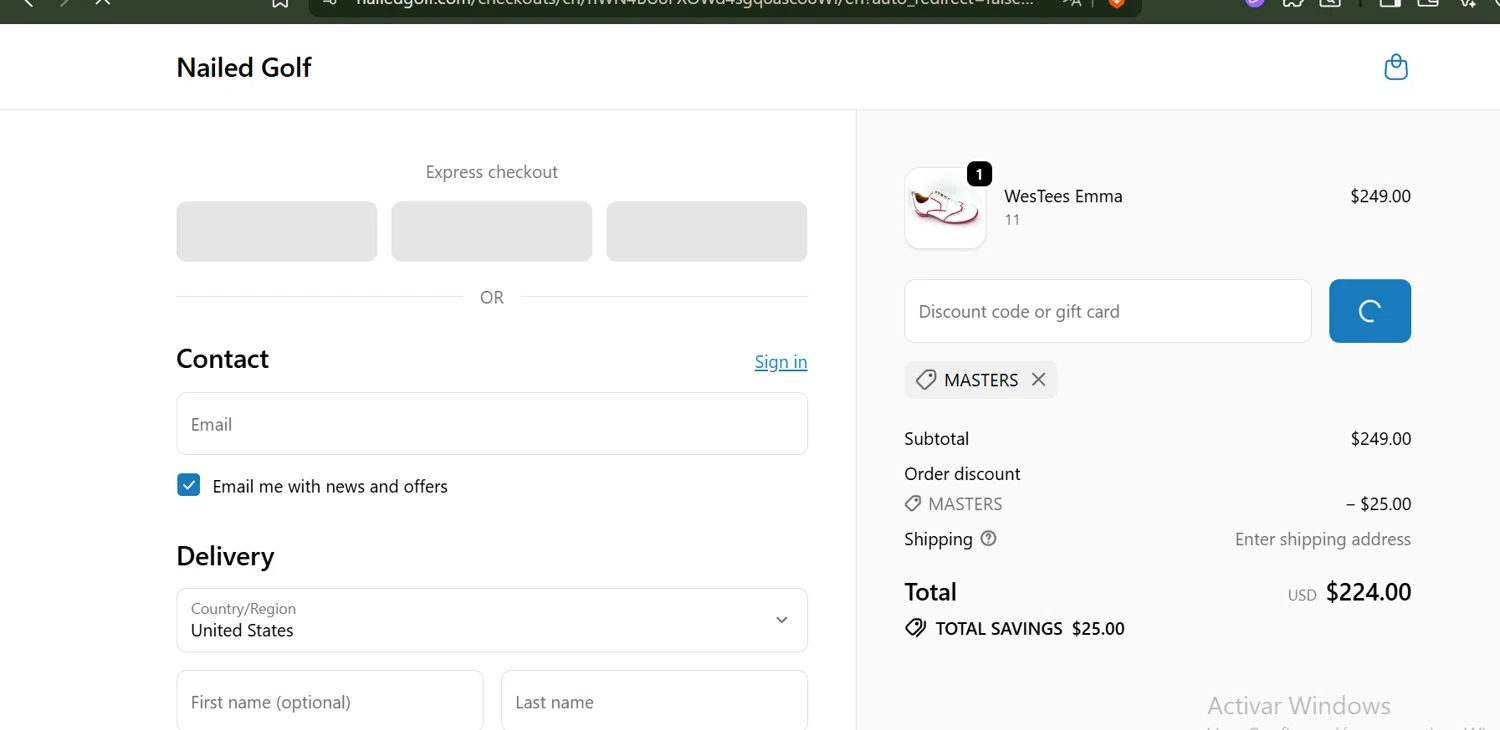Click the Last name field
The height and width of the screenshot is (730, 1500).
[654, 701]
